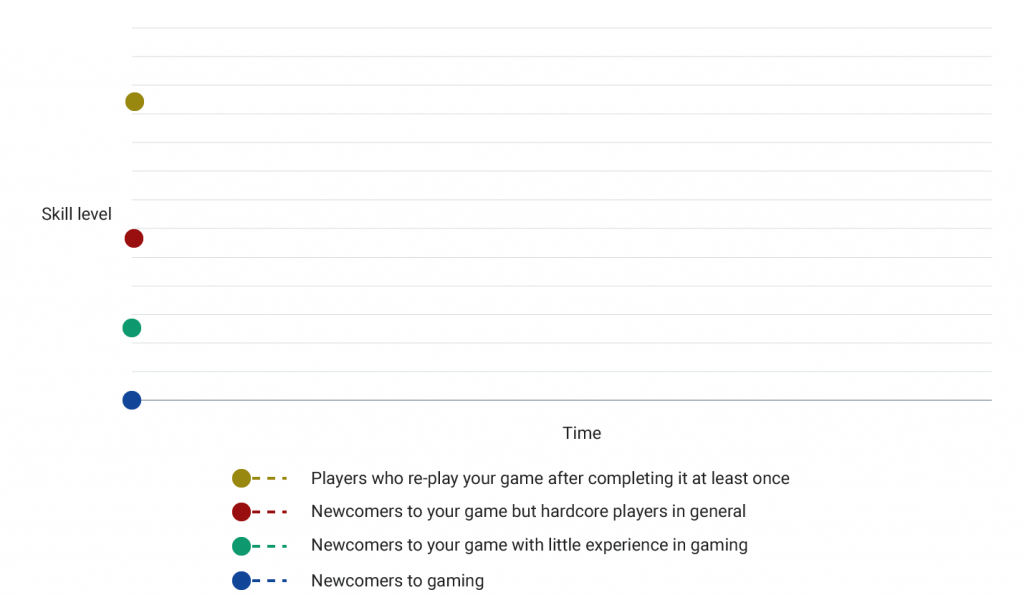Click legend text 'Players who re-play your game'

428,479
